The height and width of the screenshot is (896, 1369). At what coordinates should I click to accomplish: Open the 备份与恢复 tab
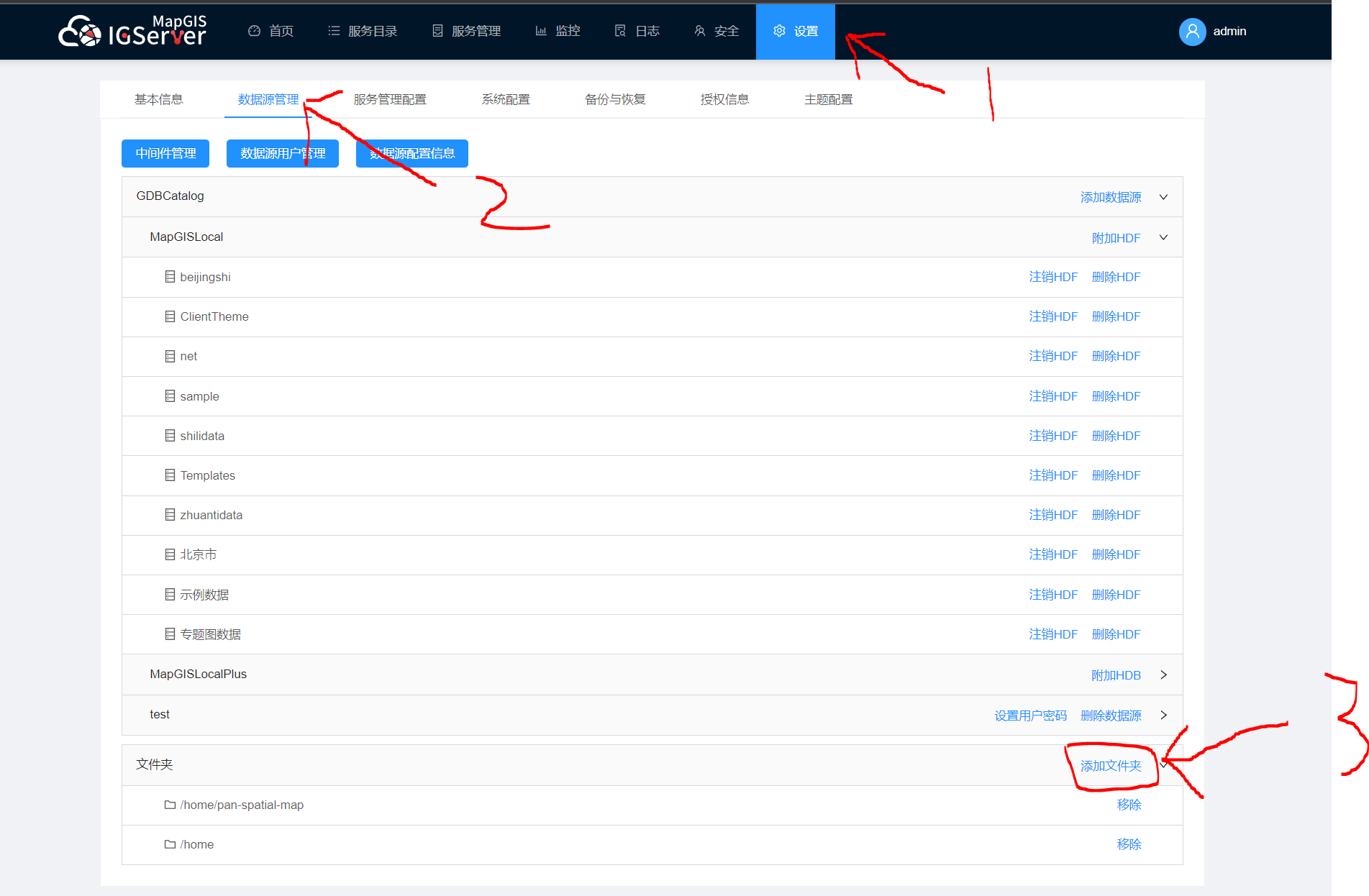pyautogui.click(x=615, y=99)
